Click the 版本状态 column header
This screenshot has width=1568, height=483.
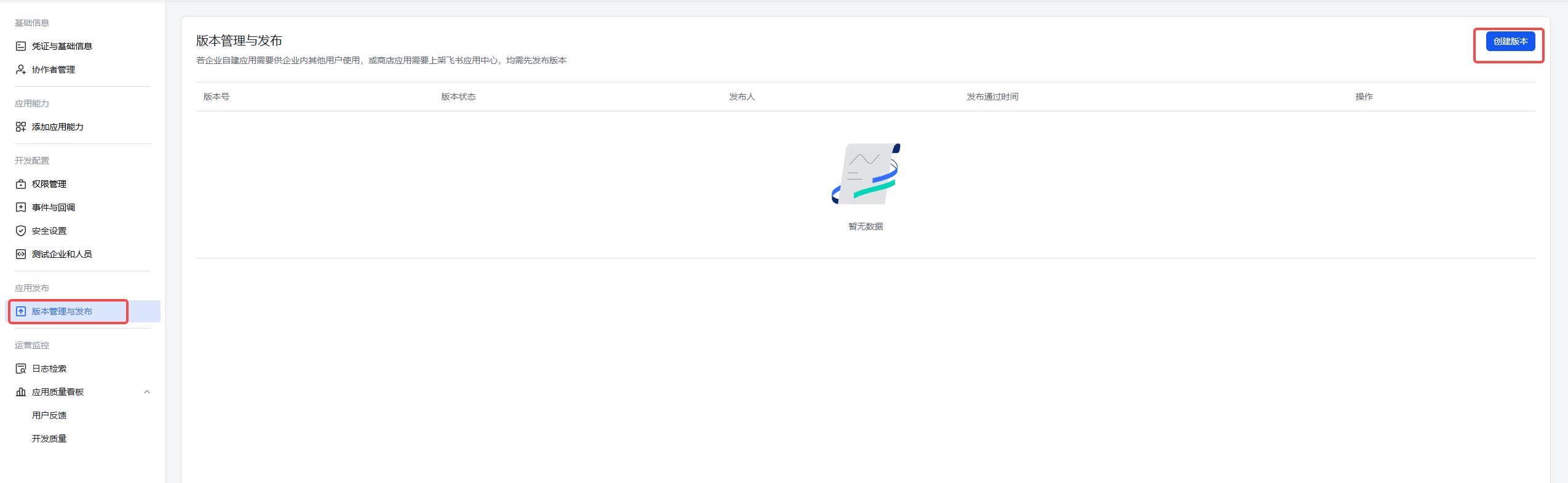click(x=458, y=97)
